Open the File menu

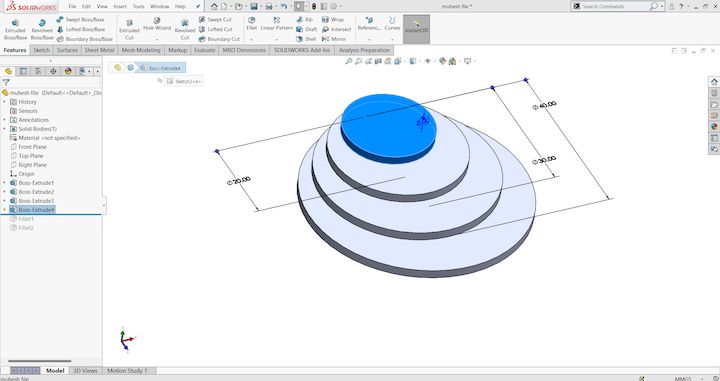pos(72,6)
